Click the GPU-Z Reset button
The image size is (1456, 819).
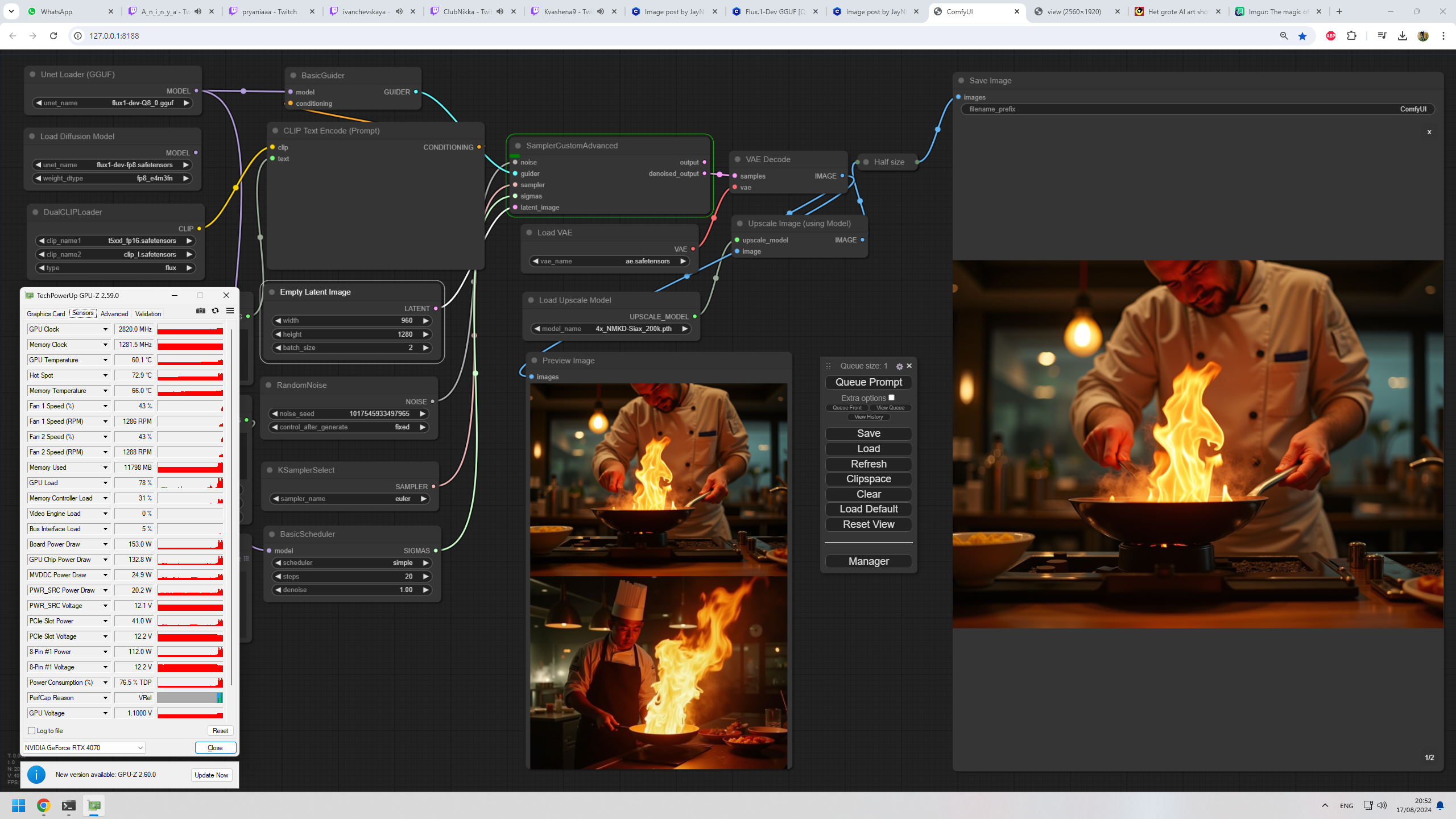click(220, 731)
